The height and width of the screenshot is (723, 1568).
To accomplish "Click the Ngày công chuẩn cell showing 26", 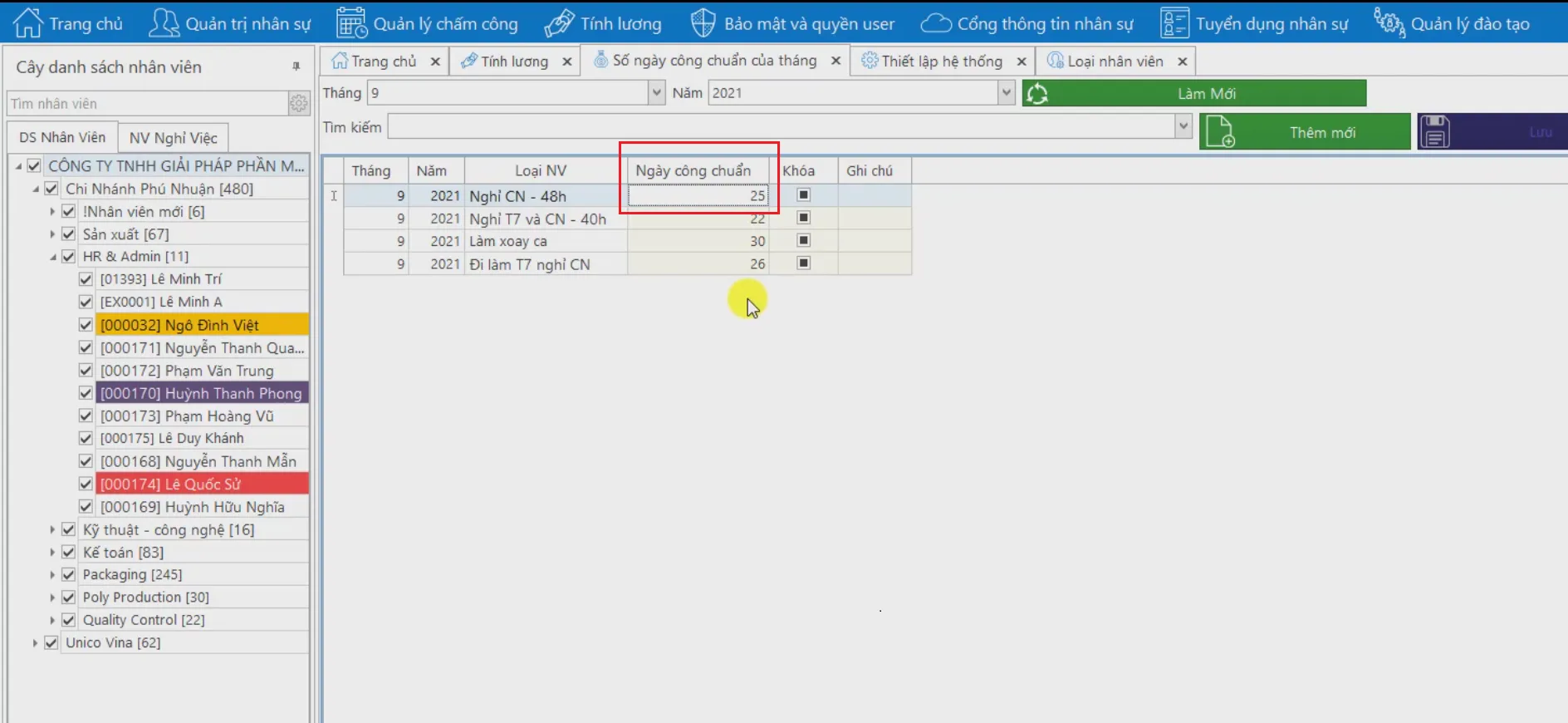I will [x=698, y=264].
